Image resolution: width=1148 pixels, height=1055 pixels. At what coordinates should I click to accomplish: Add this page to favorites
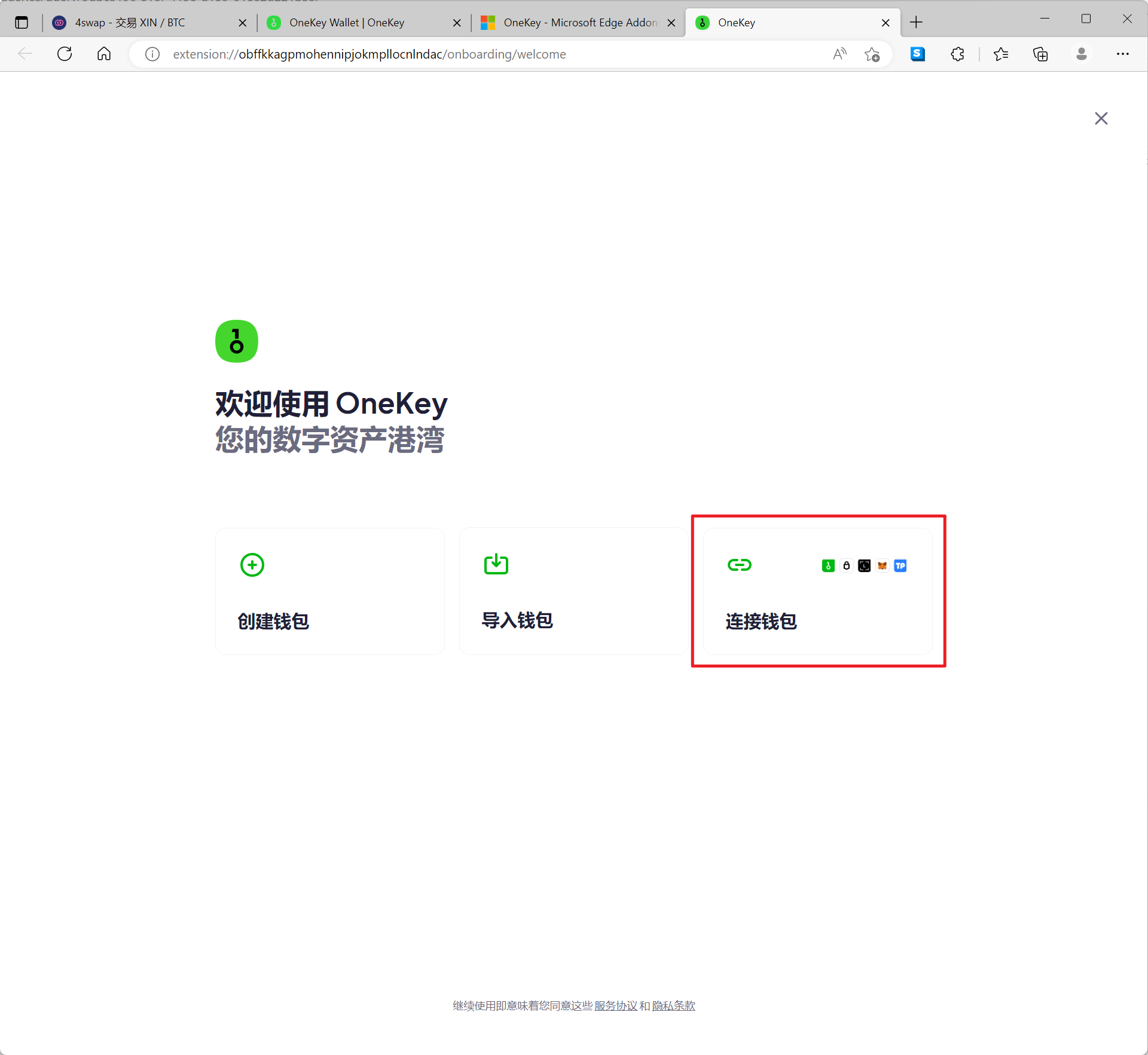872,54
